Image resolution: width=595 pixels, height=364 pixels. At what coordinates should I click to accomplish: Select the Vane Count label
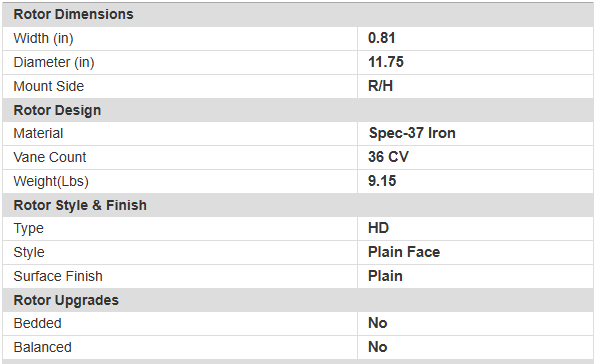click(50, 157)
